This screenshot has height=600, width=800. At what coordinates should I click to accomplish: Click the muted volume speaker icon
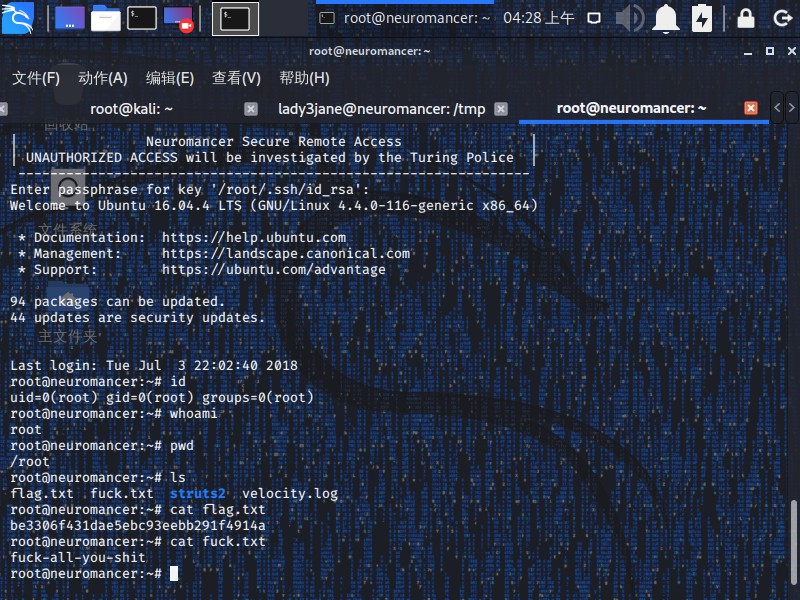tap(630, 18)
